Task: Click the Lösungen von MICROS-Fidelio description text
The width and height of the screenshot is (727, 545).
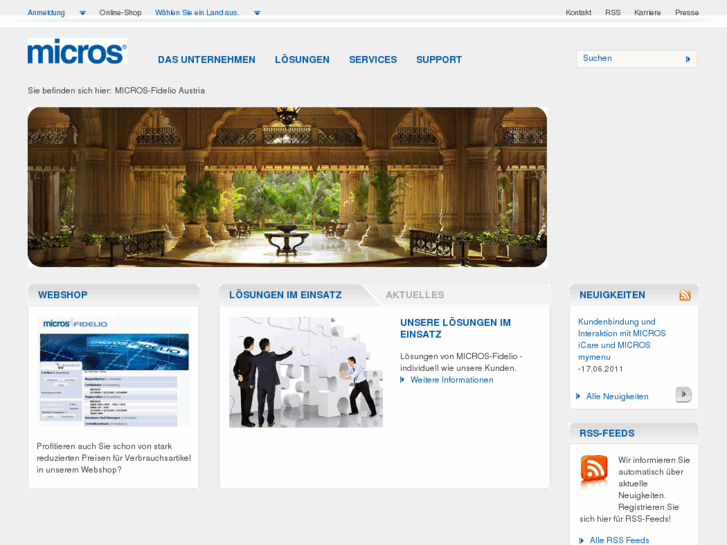Action: (461, 362)
